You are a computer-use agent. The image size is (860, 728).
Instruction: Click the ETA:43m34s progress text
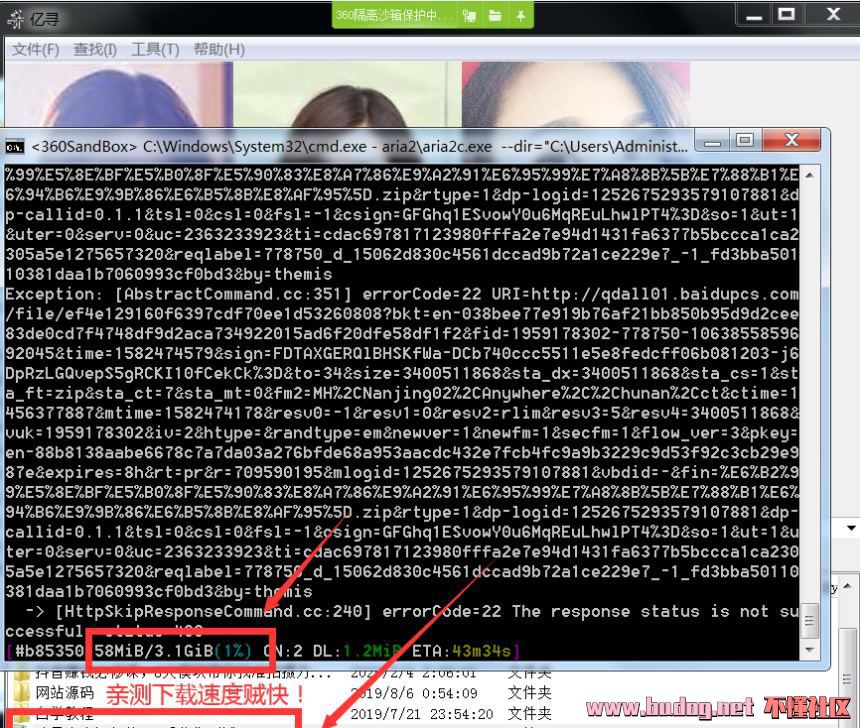[461, 651]
